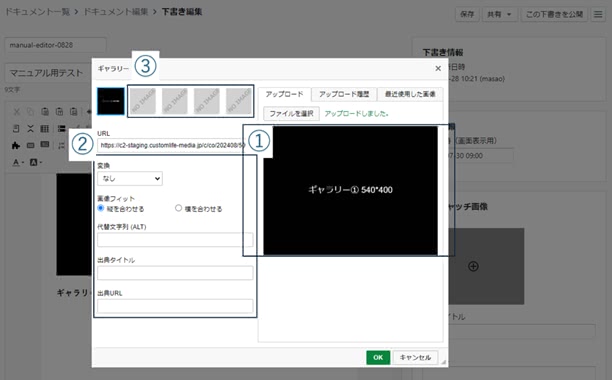This screenshot has width=612, height=380.
Task: Click the Copy icon in editor toolbar
Action: (x=30, y=112)
